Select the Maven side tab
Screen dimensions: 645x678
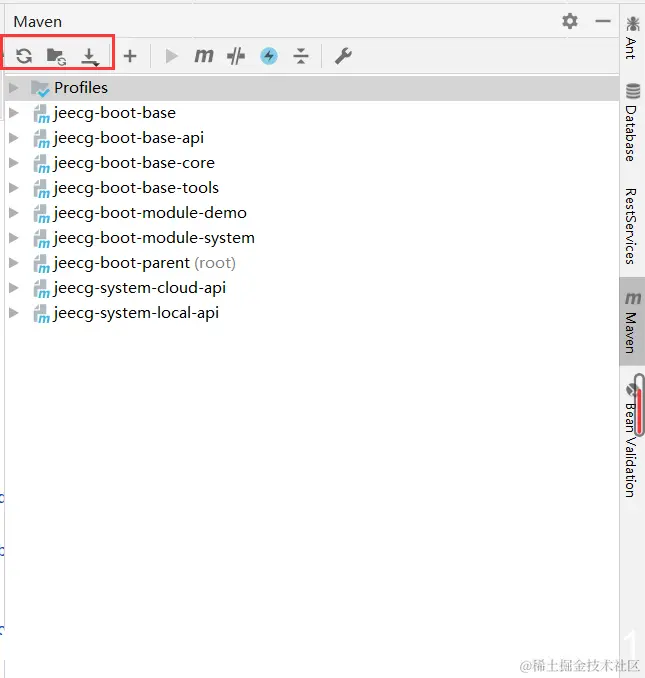coord(632,322)
